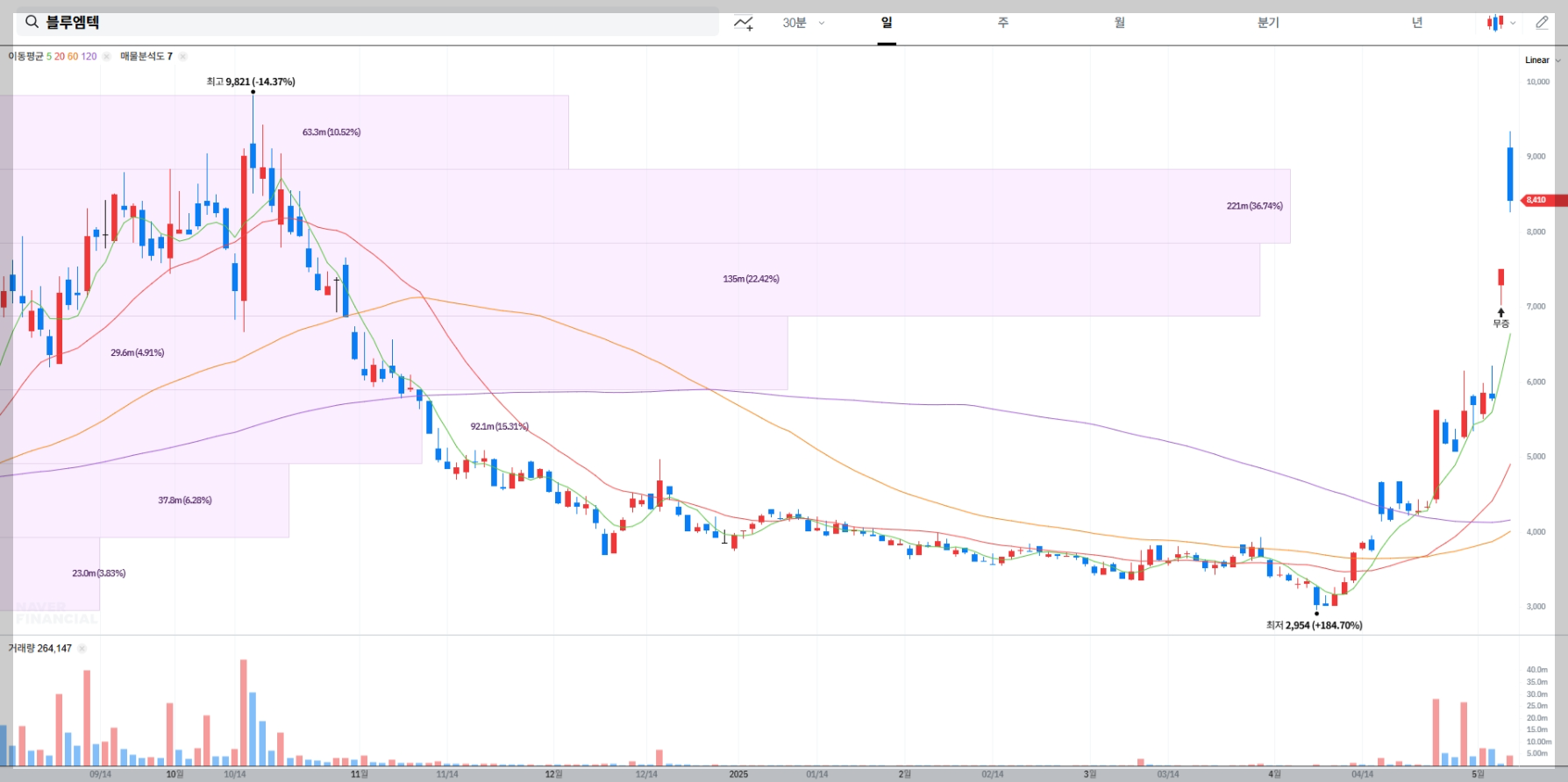The height and width of the screenshot is (782, 1568).
Task: Click the 7,000 price axis label
Action: [x=1536, y=307]
